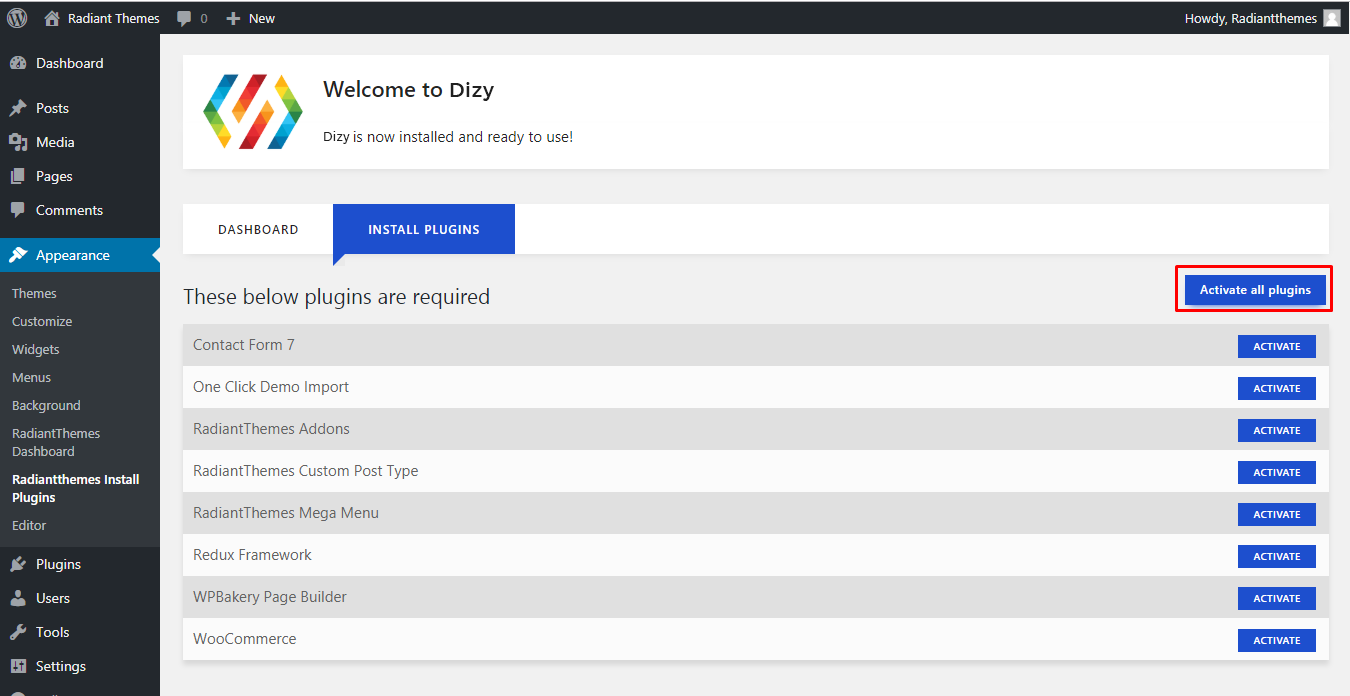
Task: Open the Tools wrench icon
Action: tap(18, 632)
